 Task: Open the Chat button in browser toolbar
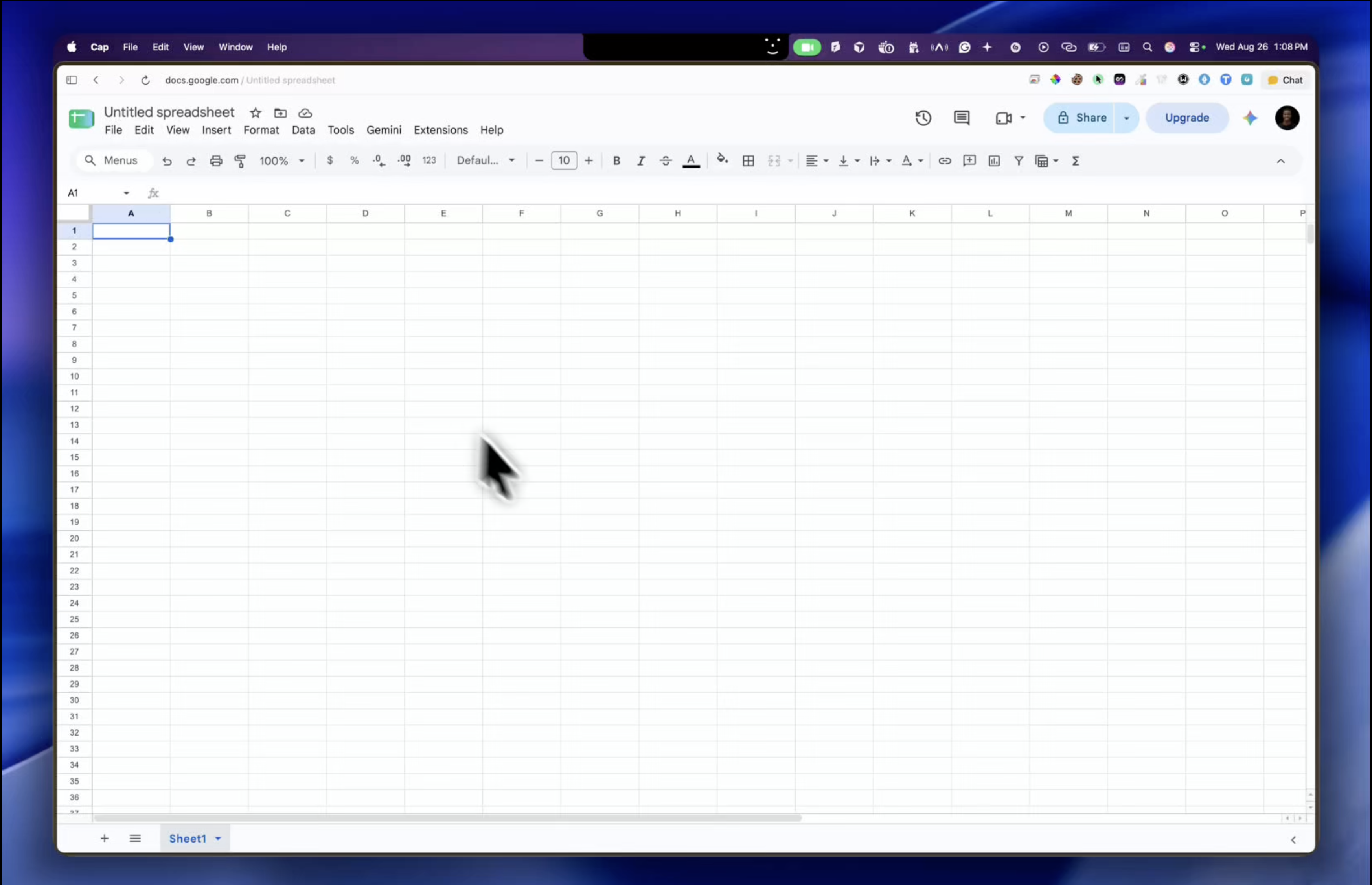(x=1285, y=80)
